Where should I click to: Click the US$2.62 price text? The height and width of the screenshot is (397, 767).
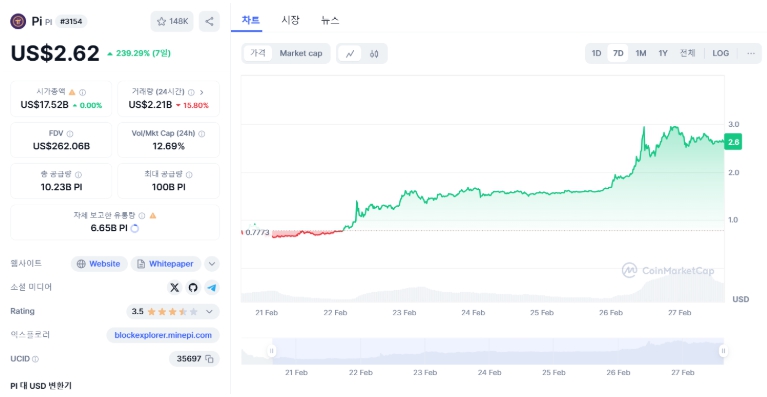pyautogui.click(x=55, y=53)
